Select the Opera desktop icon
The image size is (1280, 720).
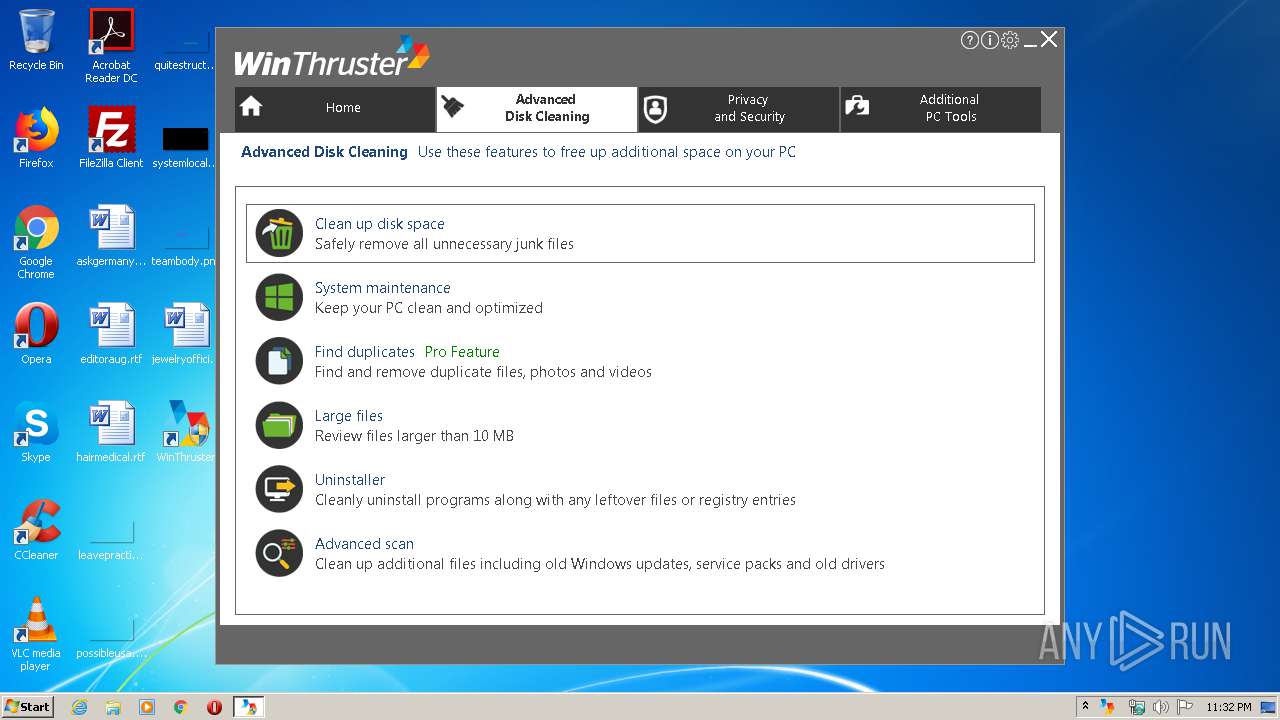pos(36,334)
